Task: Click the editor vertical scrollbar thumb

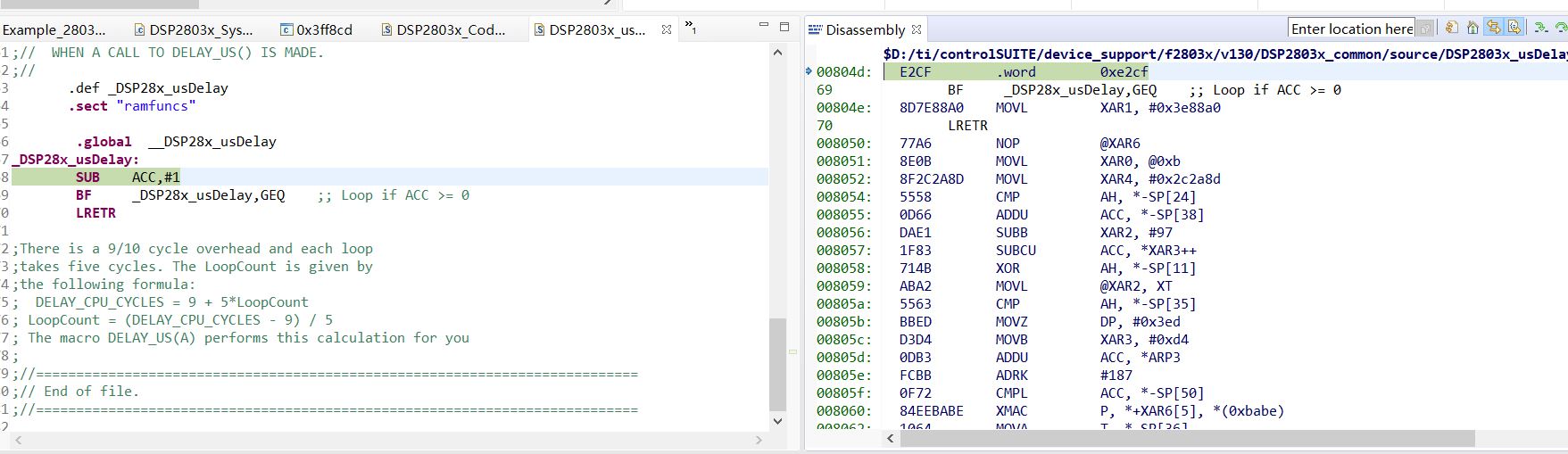Action: click(777, 364)
